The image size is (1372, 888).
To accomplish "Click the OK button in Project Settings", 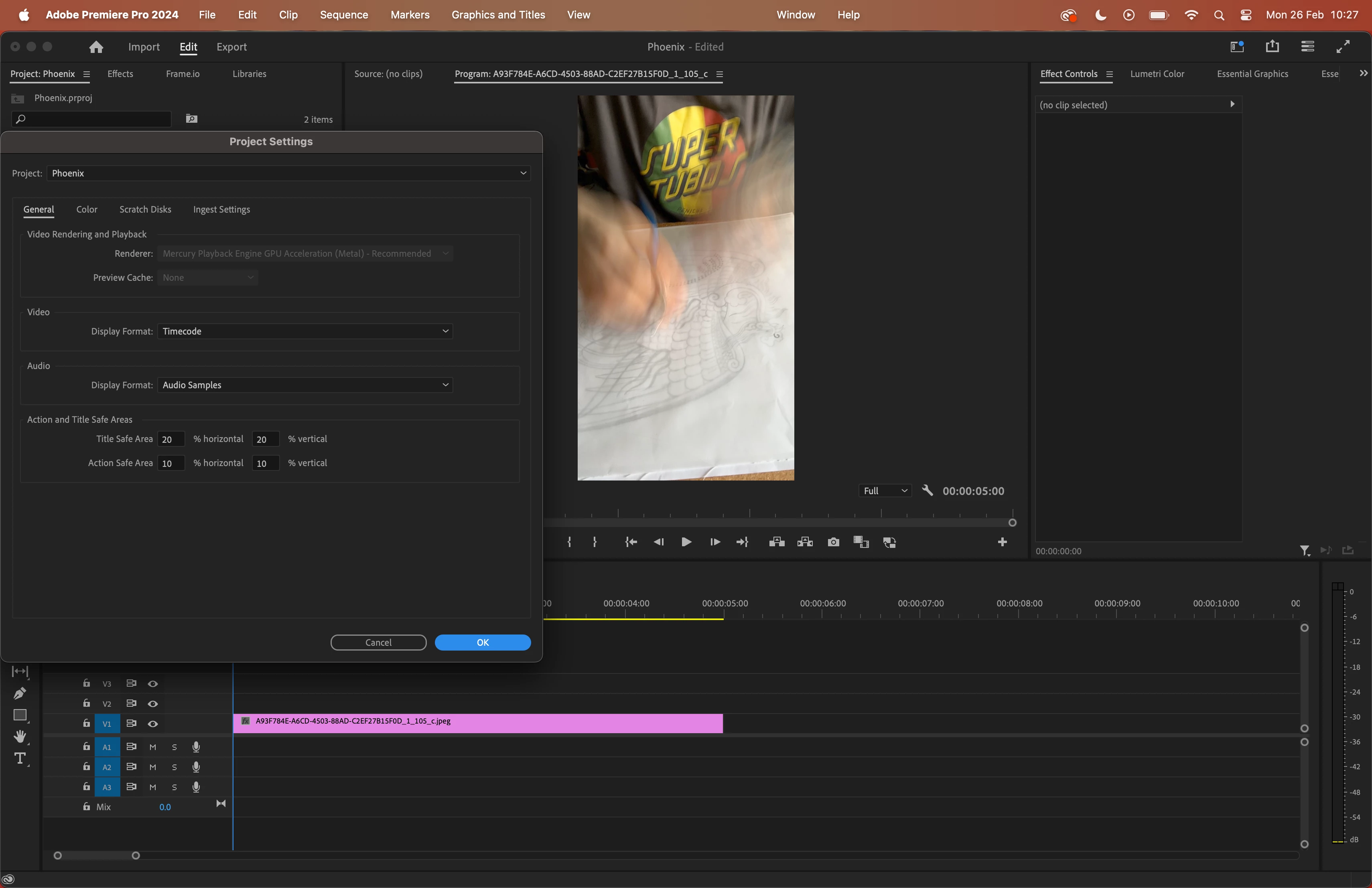I will click(x=483, y=643).
